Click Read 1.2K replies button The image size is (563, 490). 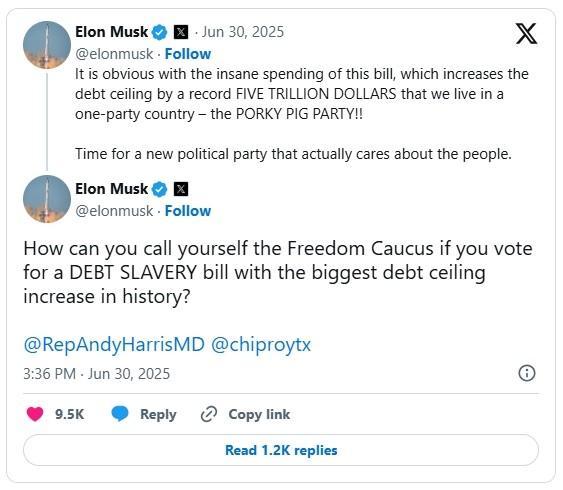(x=281, y=450)
